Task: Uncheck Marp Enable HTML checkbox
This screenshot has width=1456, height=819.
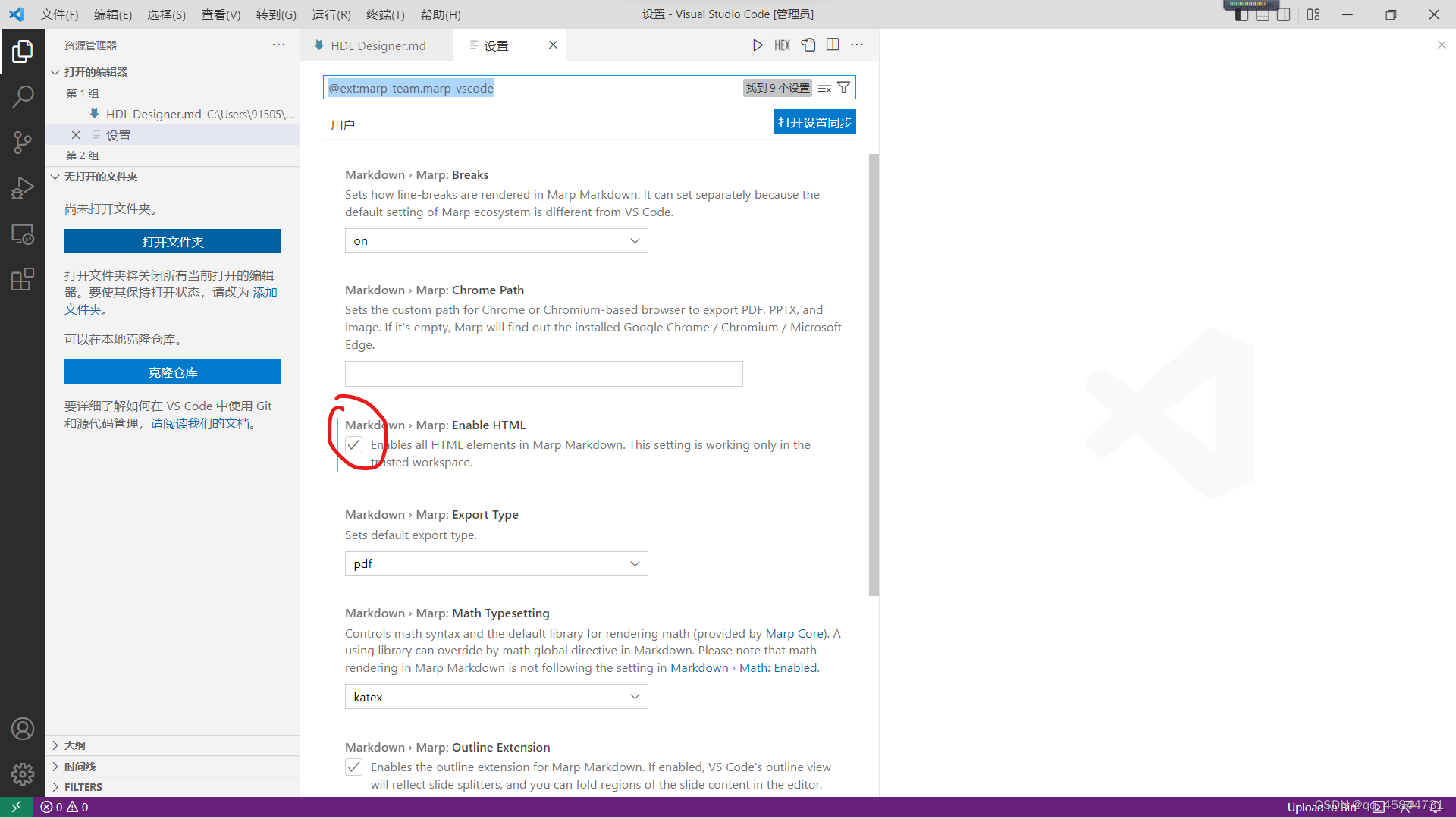Action: click(353, 445)
